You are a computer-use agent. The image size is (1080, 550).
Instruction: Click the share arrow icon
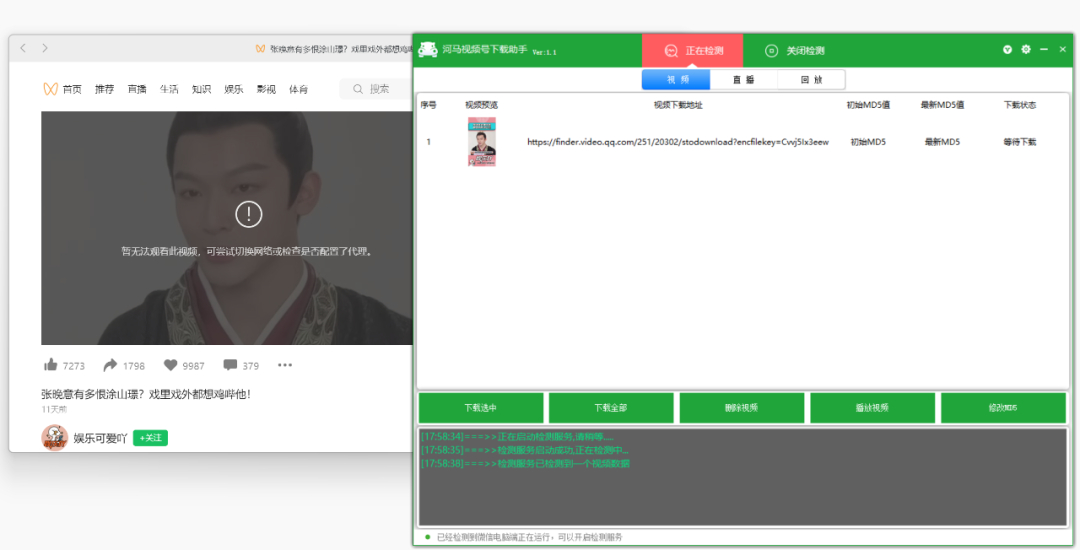110,365
